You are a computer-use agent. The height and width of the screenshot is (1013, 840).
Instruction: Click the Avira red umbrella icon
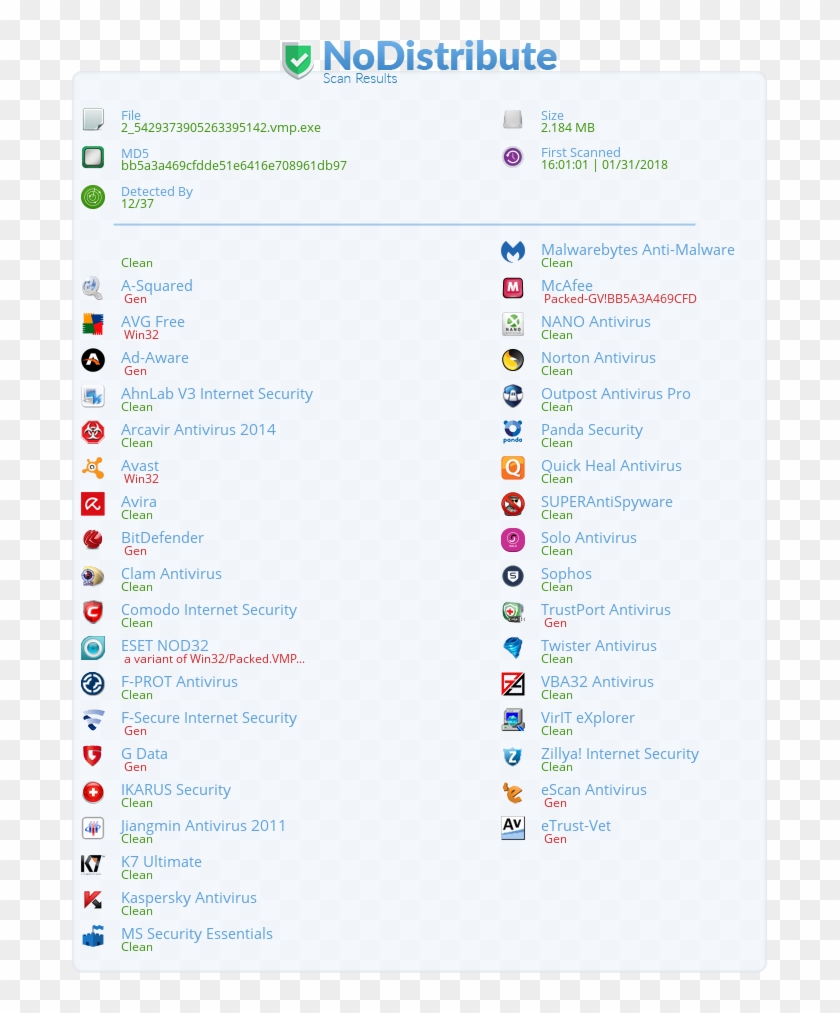point(93,504)
